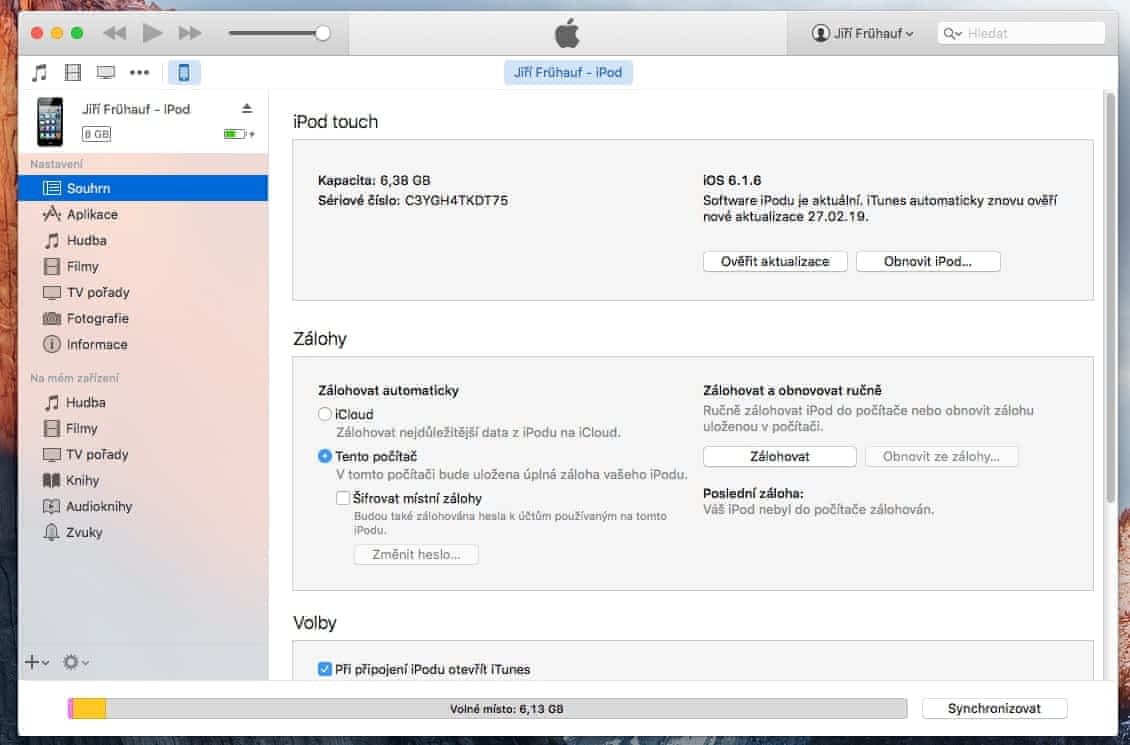Click the Audioknihy icon

(x=51, y=507)
